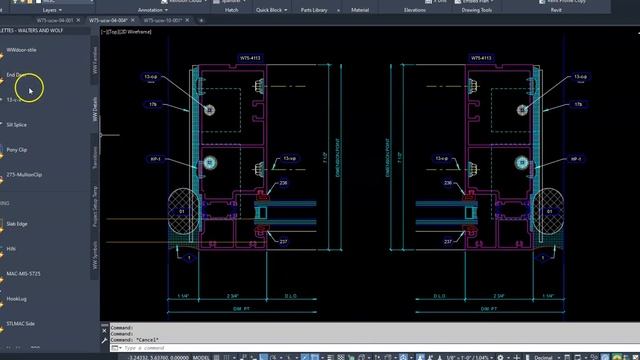Image resolution: width=640 pixels, height=360 pixels.
Task: Expand the Annotation panel dropdown
Action: coord(152,10)
